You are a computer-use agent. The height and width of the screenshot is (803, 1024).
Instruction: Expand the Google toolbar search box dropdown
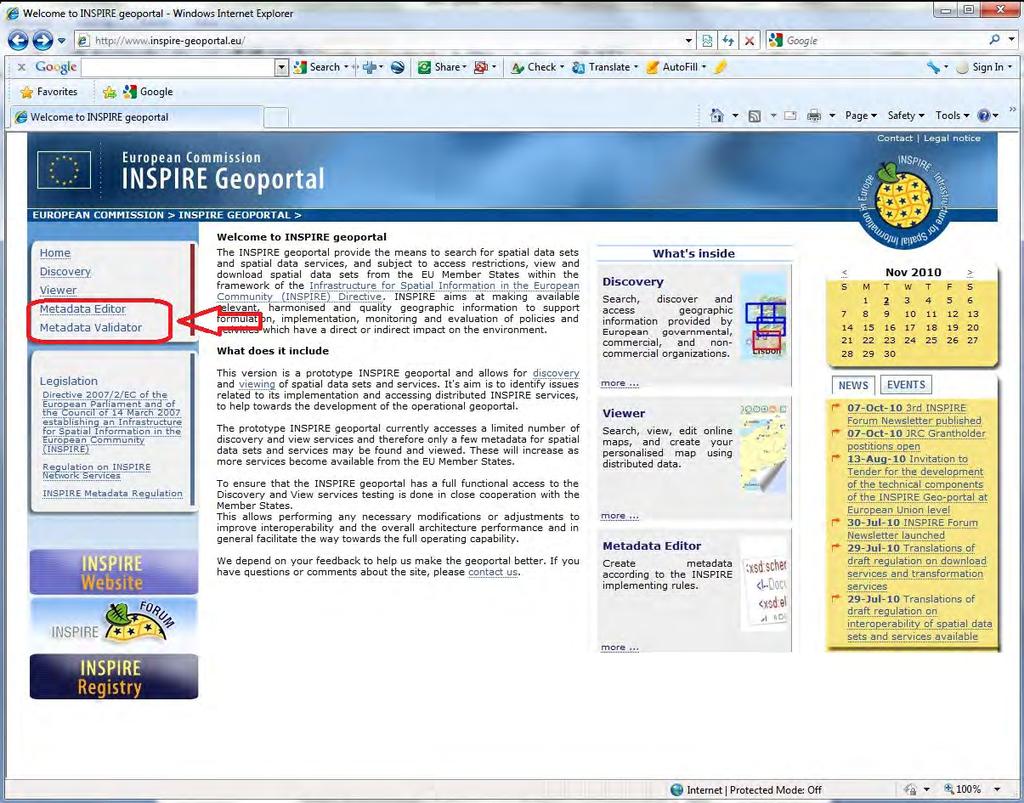point(281,67)
